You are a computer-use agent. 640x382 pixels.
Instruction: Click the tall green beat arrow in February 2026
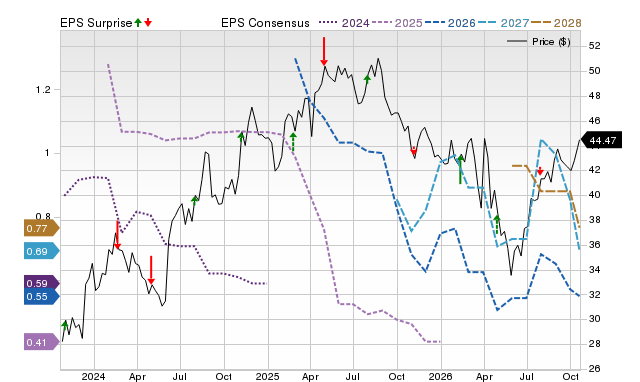(460, 170)
